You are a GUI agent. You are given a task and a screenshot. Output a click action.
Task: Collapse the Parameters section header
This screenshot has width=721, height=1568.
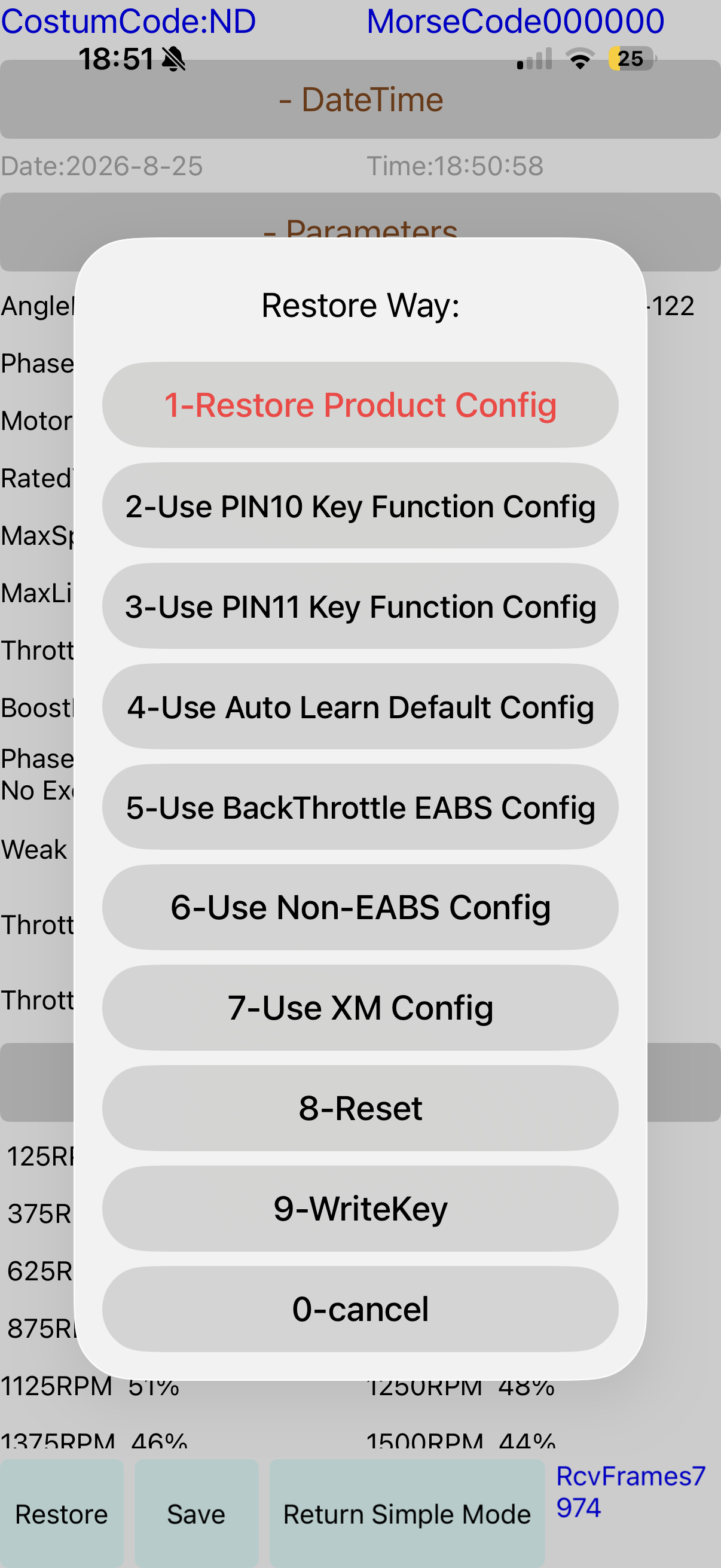(360, 232)
